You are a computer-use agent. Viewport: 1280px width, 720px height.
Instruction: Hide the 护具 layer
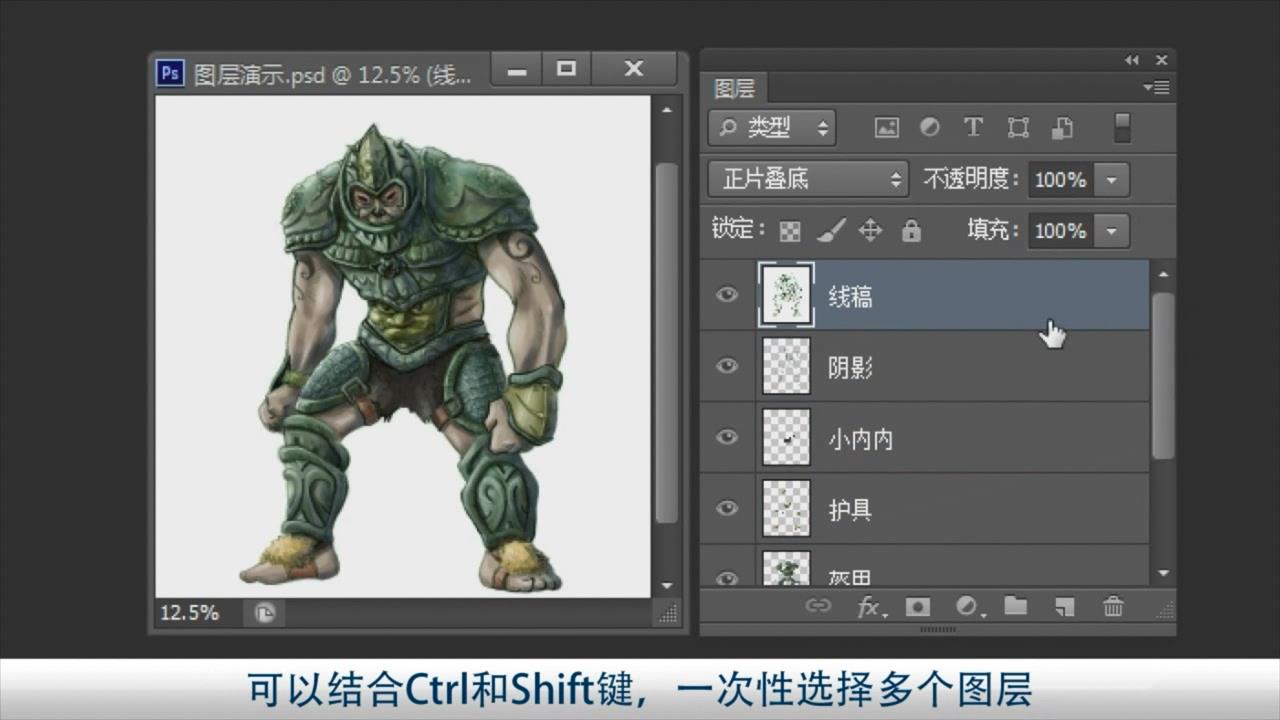(727, 509)
